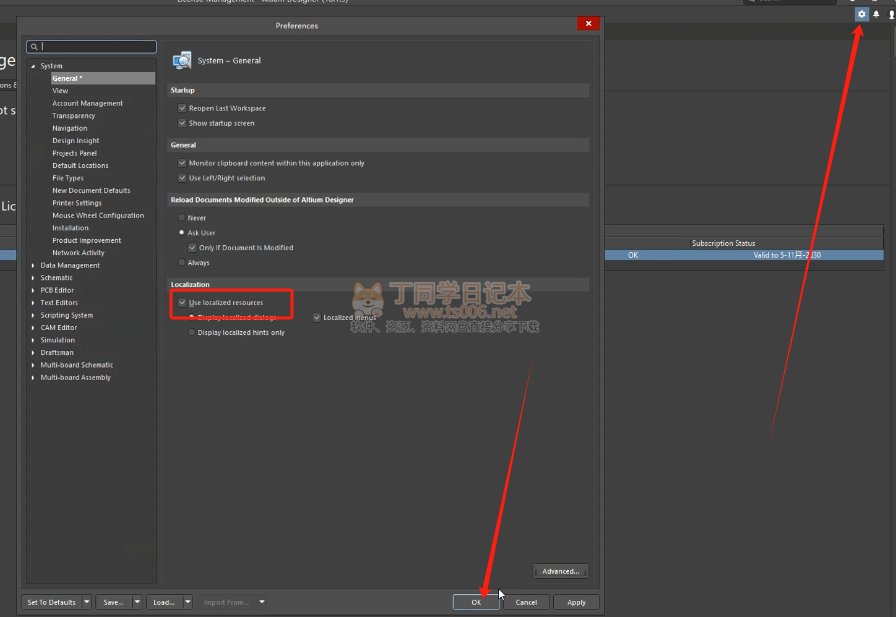Select Account Management in the System tree
896x617 pixels.
pos(88,103)
